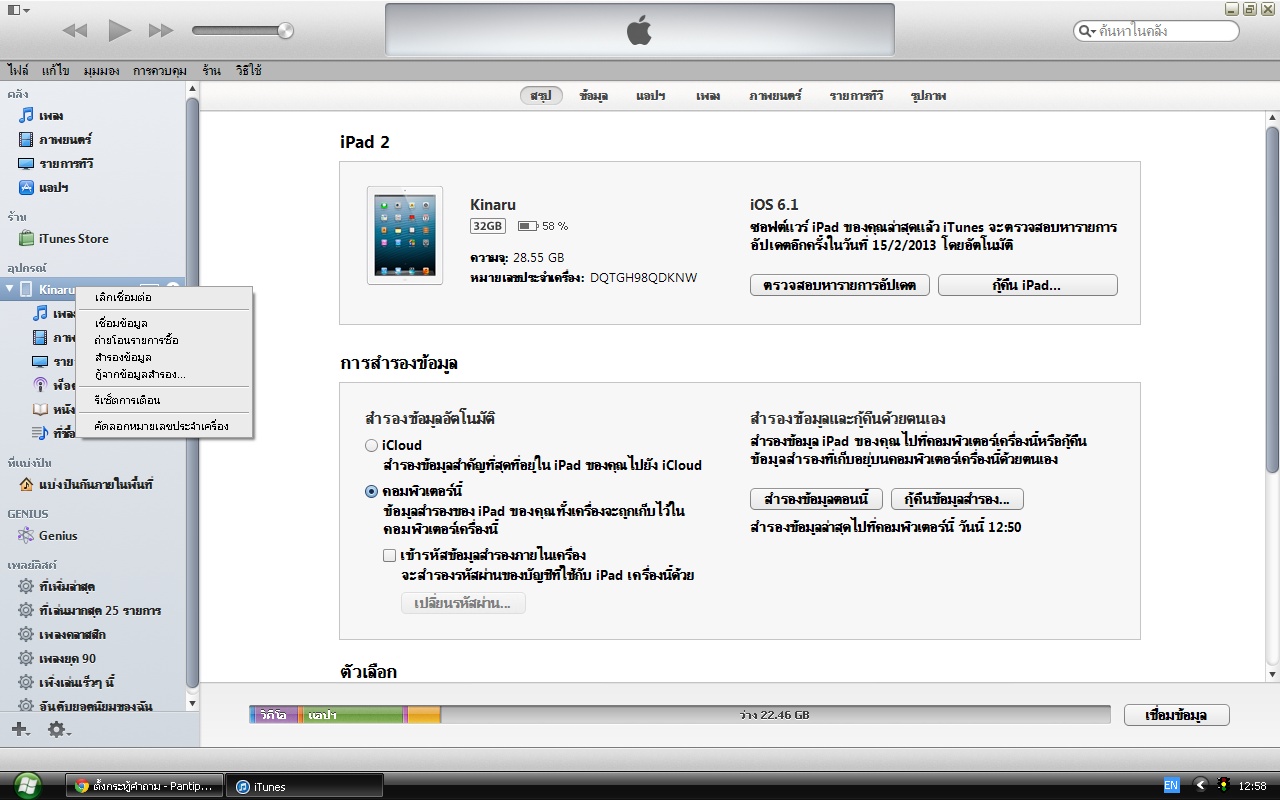Open the ที่เพิ่มล่าสุด smart playlist gear icon
The width and height of the screenshot is (1280, 800).
click(27, 586)
